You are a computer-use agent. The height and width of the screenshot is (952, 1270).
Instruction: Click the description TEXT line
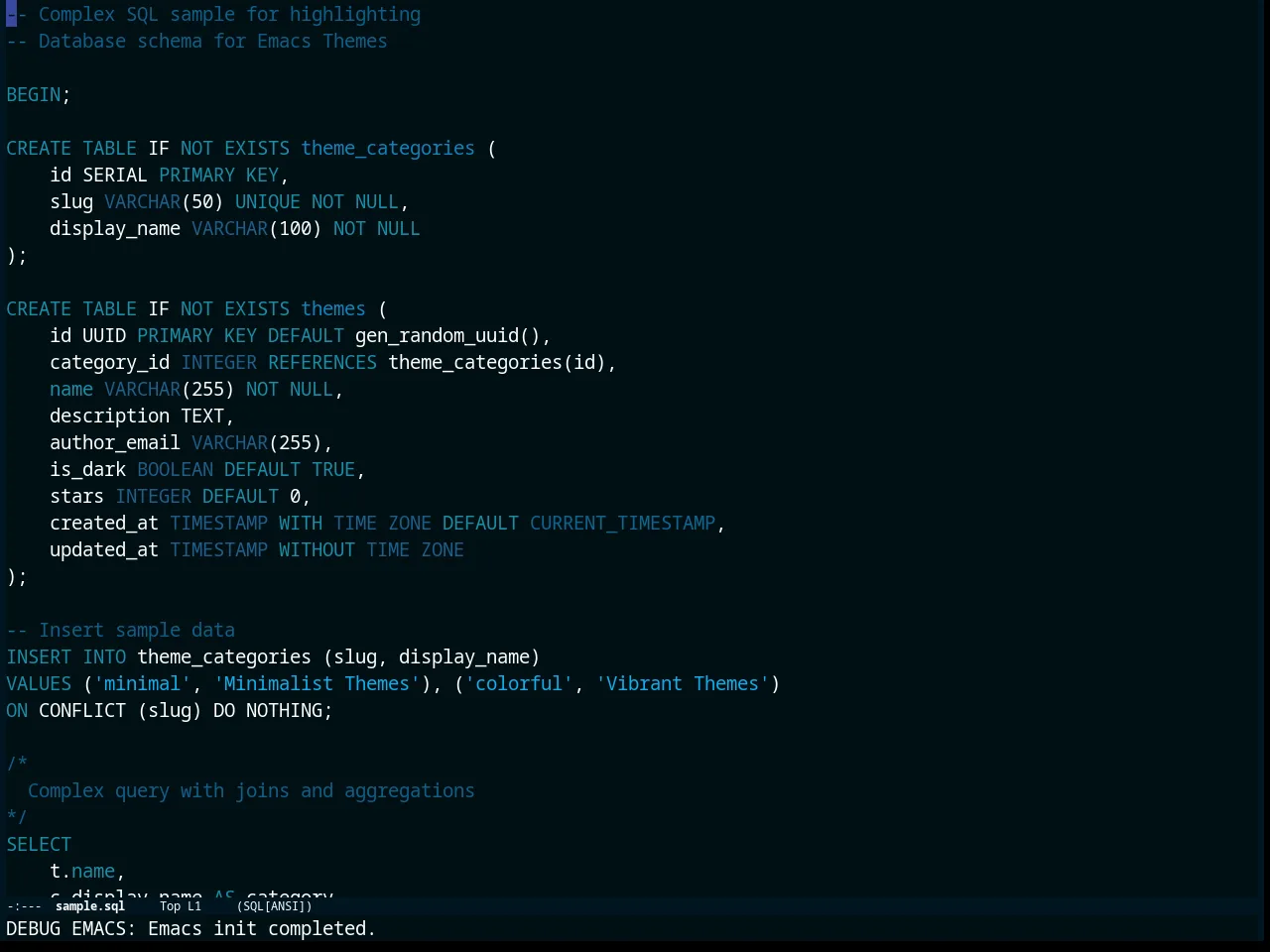point(142,416)
